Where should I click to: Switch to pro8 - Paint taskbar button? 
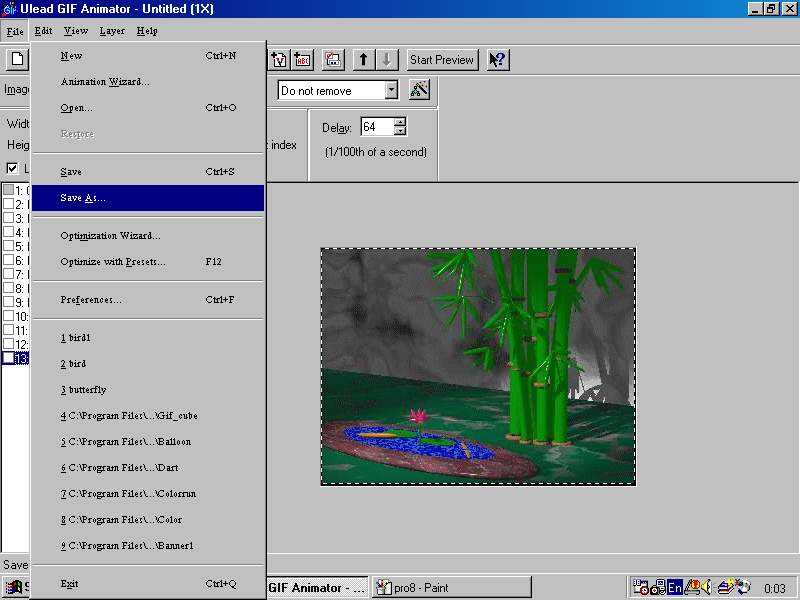point(450,588)
